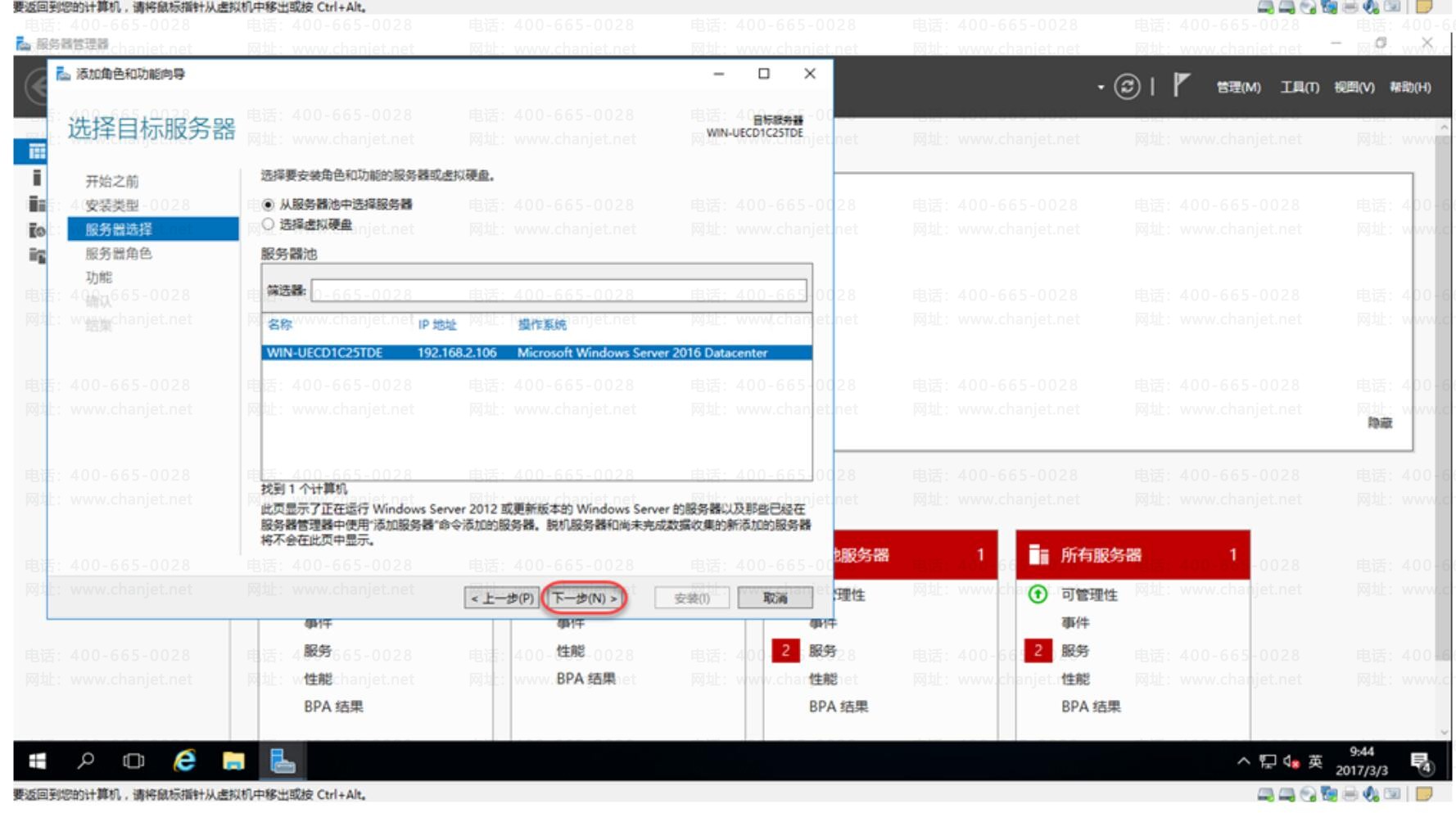This screenshot has height=813, width=1456.
Task: Open the 所有服务器 tile title
Action: click(x=1101, y=555)
